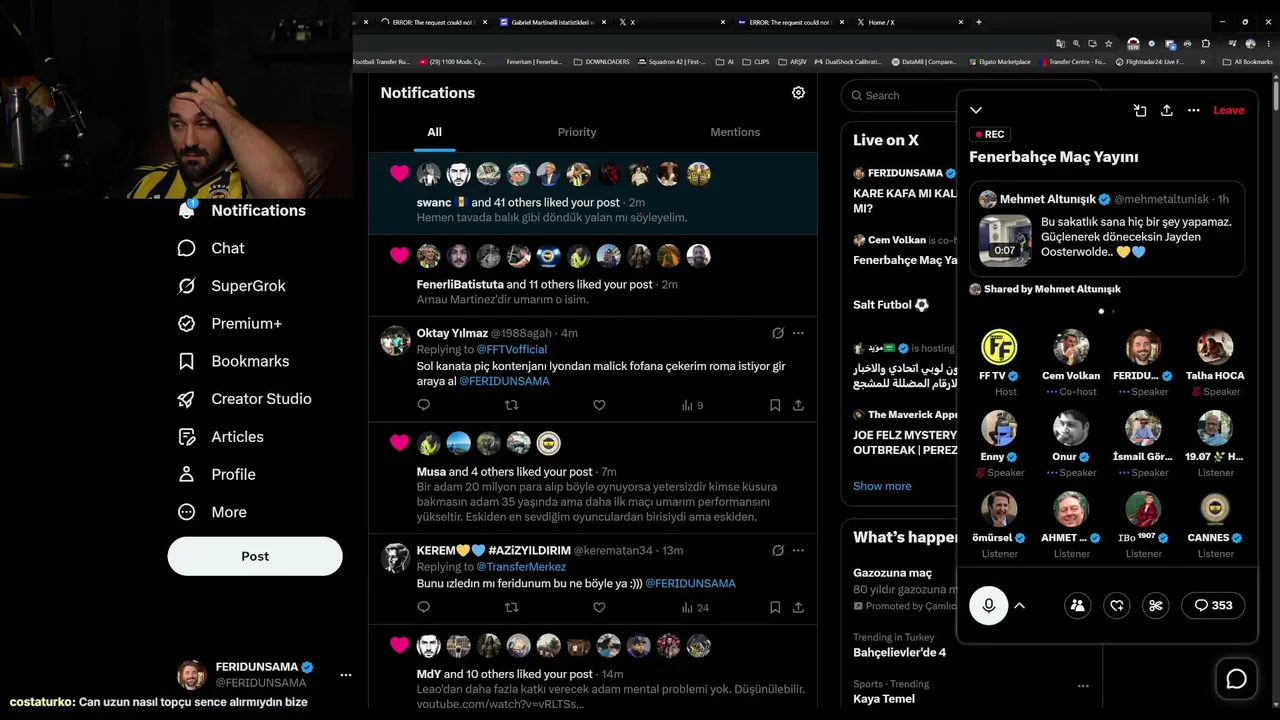Pop out the Space panel to dock

coord(1139,110)
